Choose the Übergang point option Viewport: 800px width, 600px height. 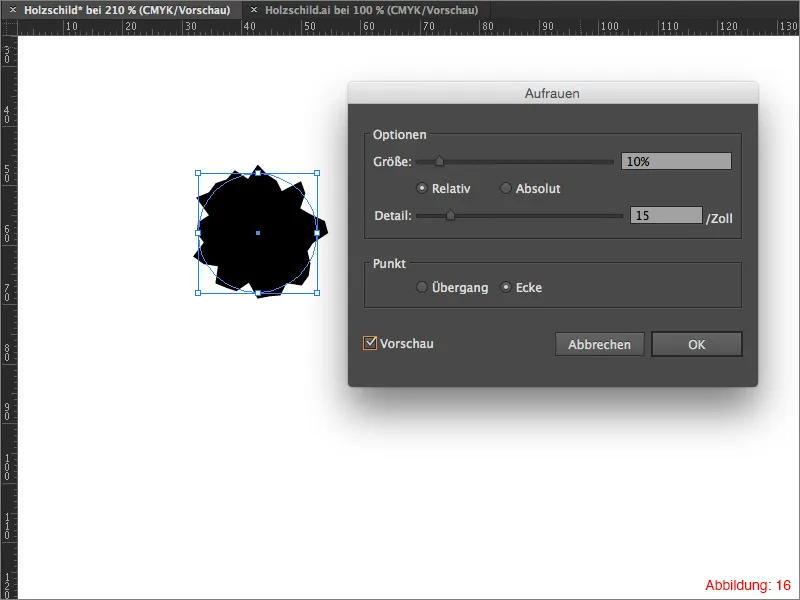pos(421,287)
